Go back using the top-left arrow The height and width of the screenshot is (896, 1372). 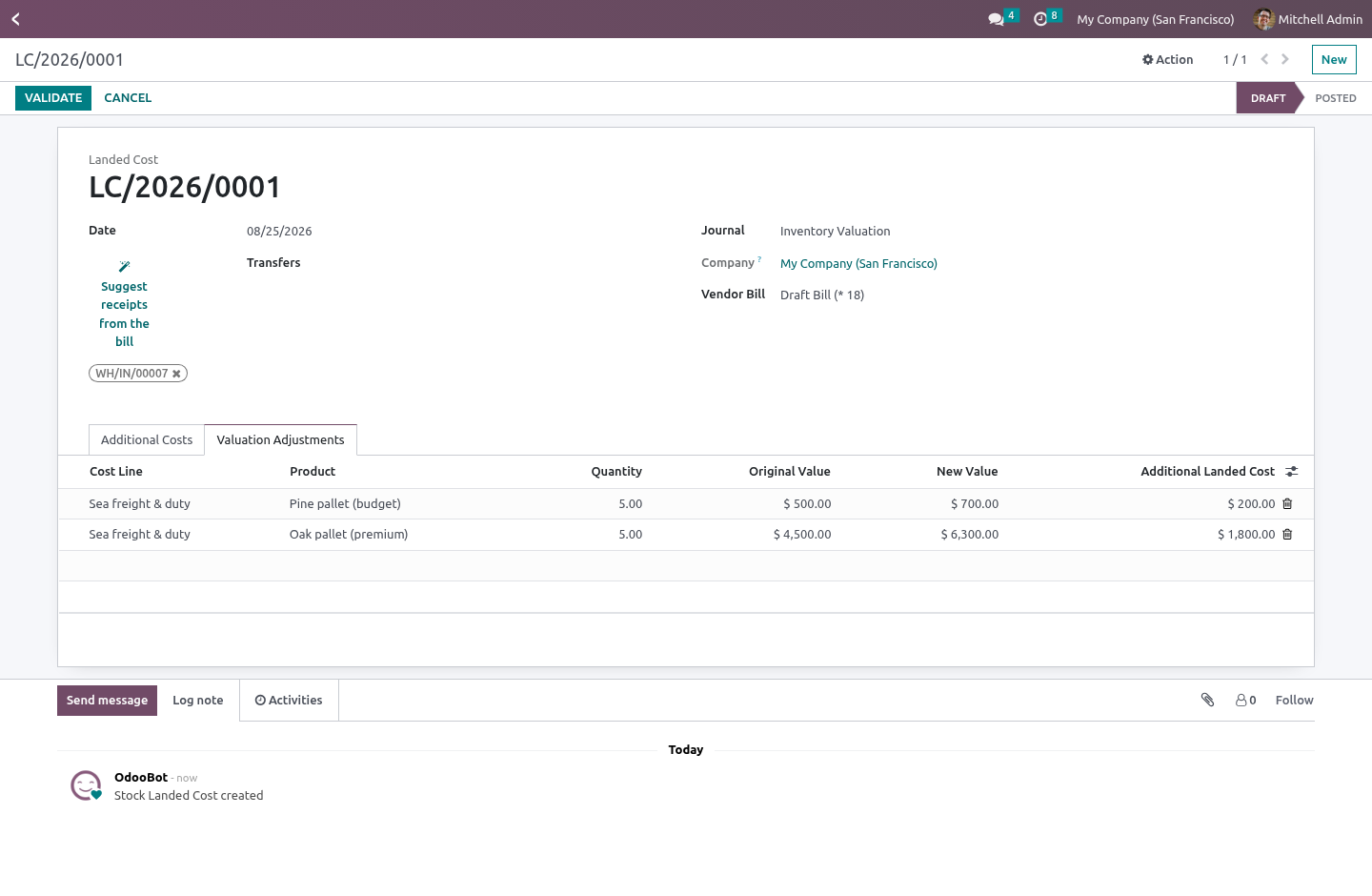point(15,19)
